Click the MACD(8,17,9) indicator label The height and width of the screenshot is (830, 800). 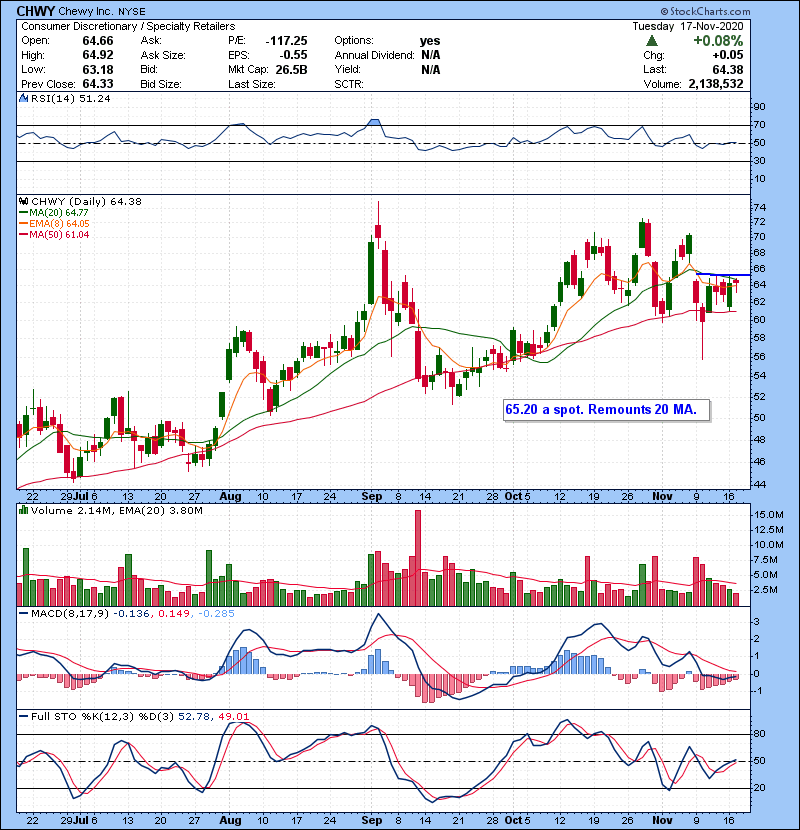(70, 614)
